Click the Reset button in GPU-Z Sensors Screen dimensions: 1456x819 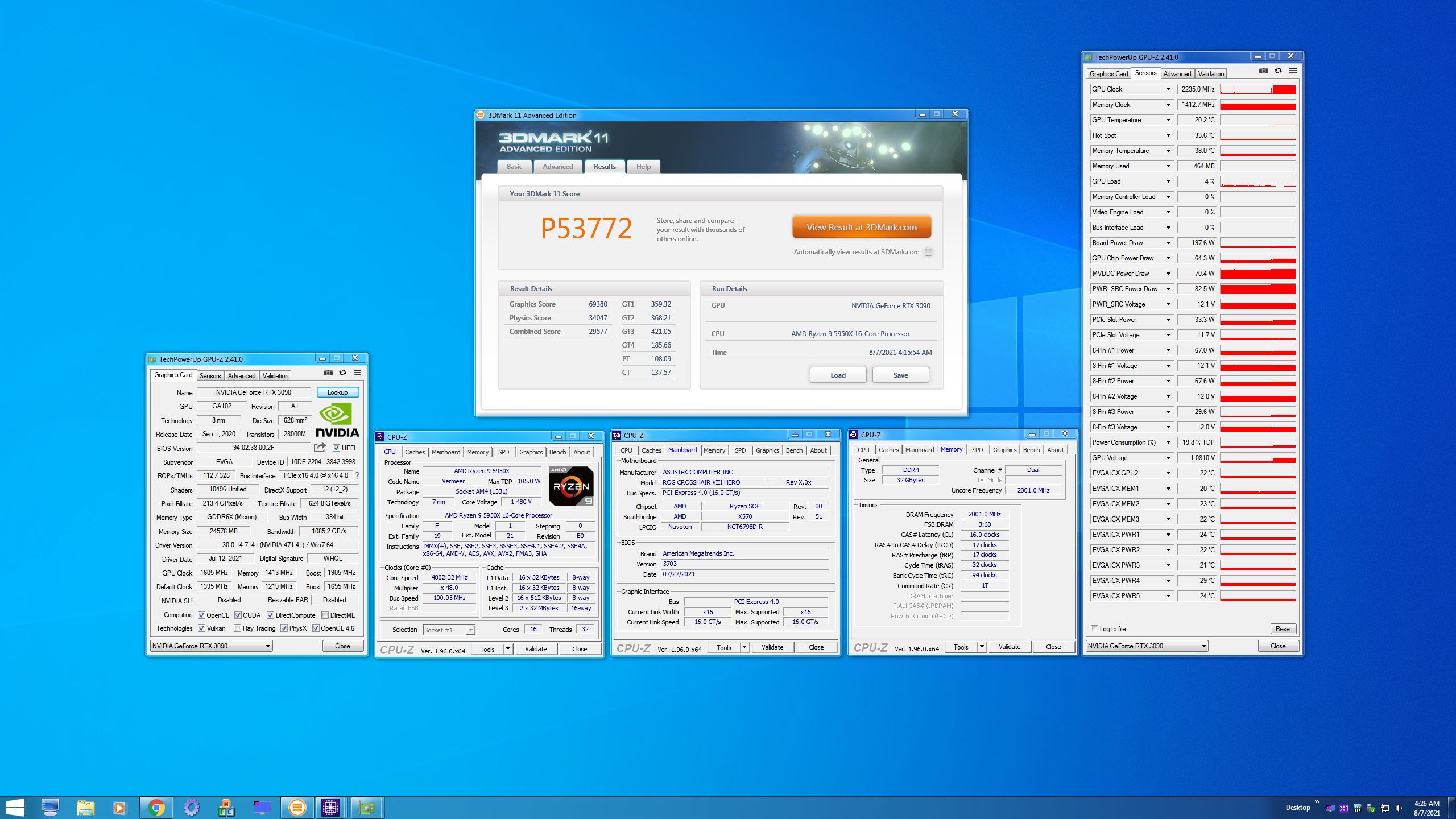(1283, 628)
